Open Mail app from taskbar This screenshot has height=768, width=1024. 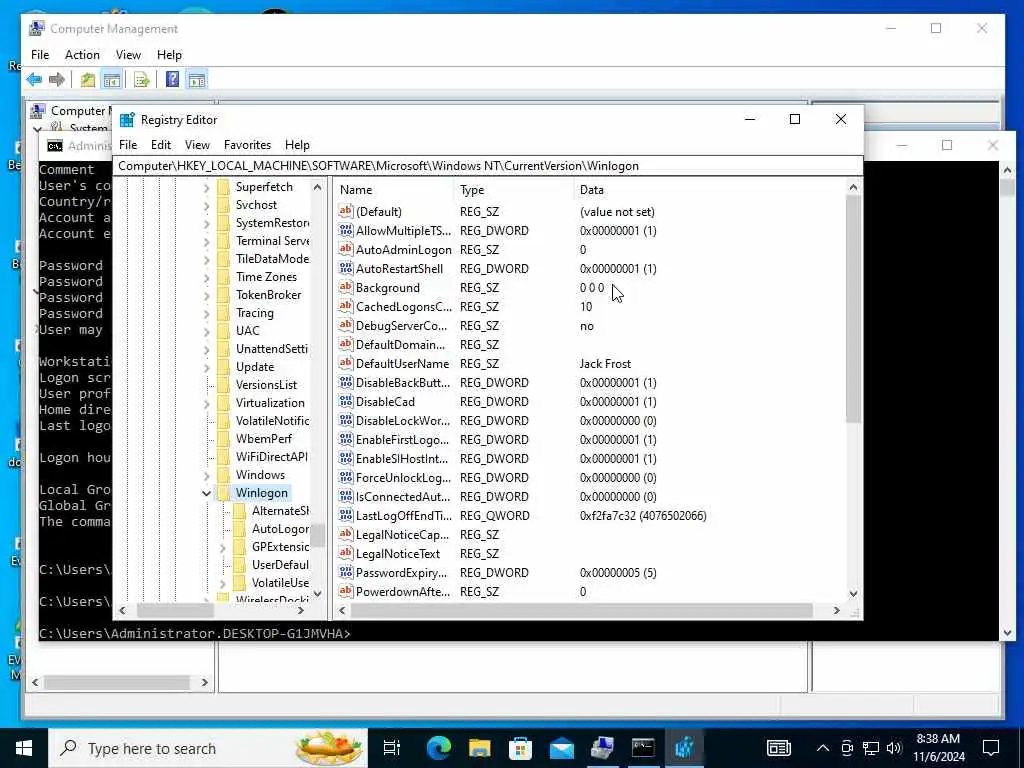pos(562,748)
